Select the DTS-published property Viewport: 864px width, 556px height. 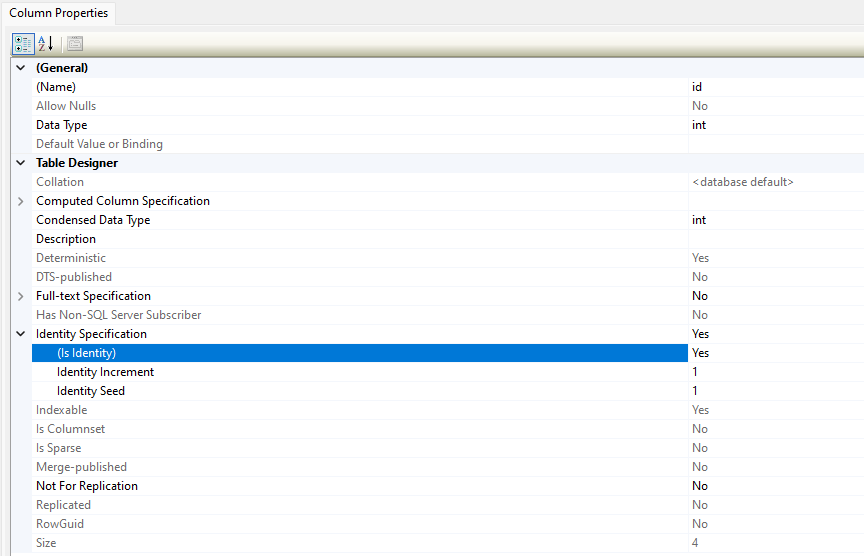pos(360,277)
